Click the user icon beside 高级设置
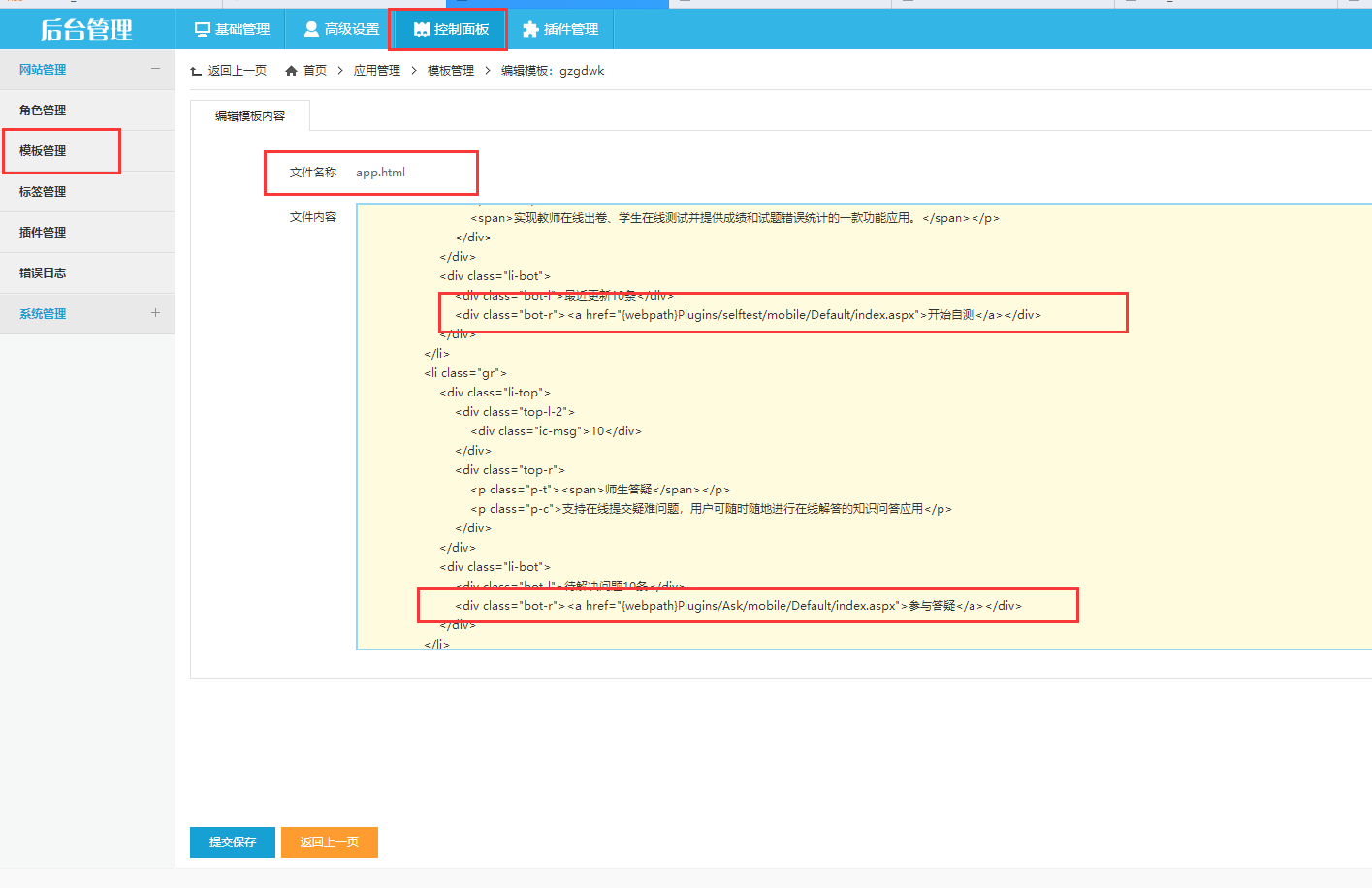This screenshot has width=1372, height=888. click(311, 30)
